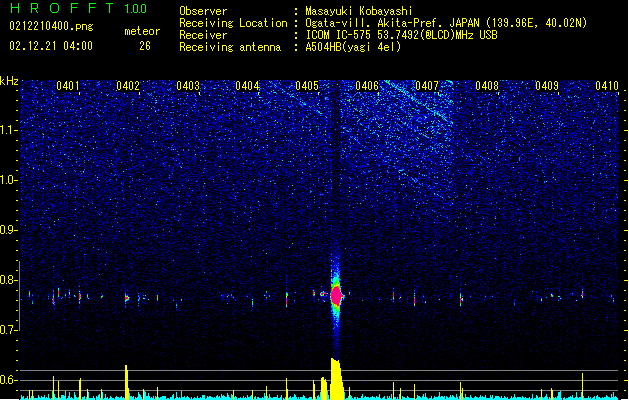Screen dimensions: 629x400
Task: Click the 0.9 kHz axis label
Action: tap(9, 230)
